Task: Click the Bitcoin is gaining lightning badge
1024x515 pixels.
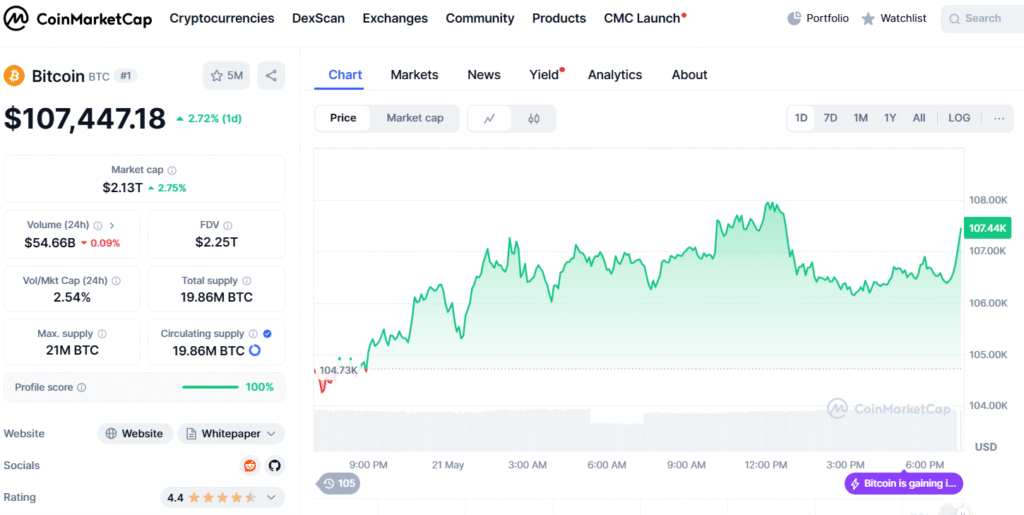Action: 903,484
